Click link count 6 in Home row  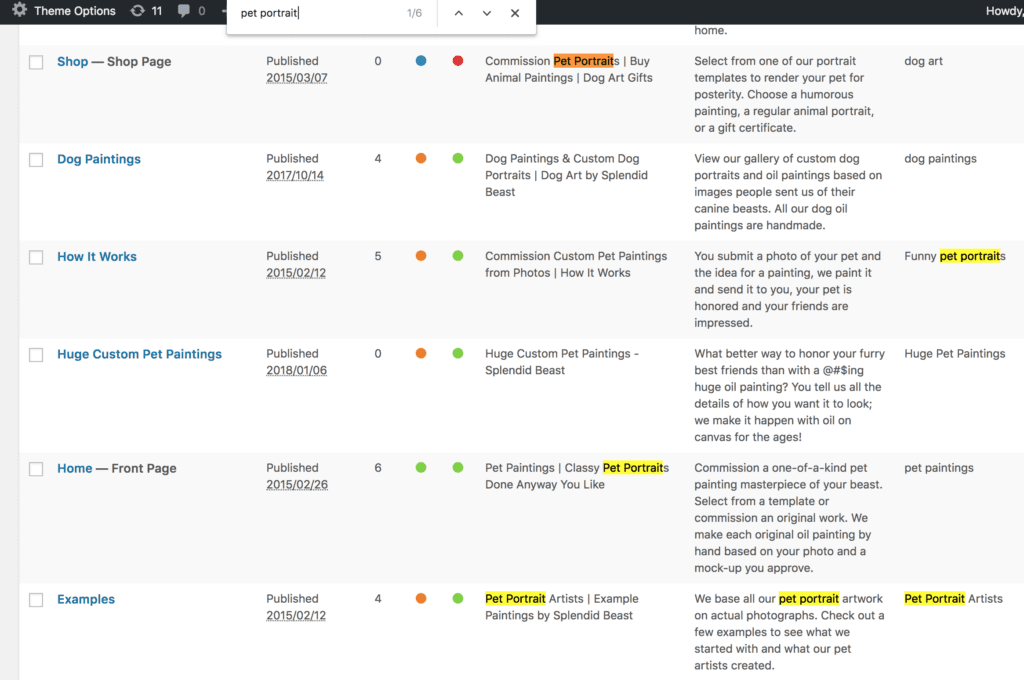[x=377, y=468]
